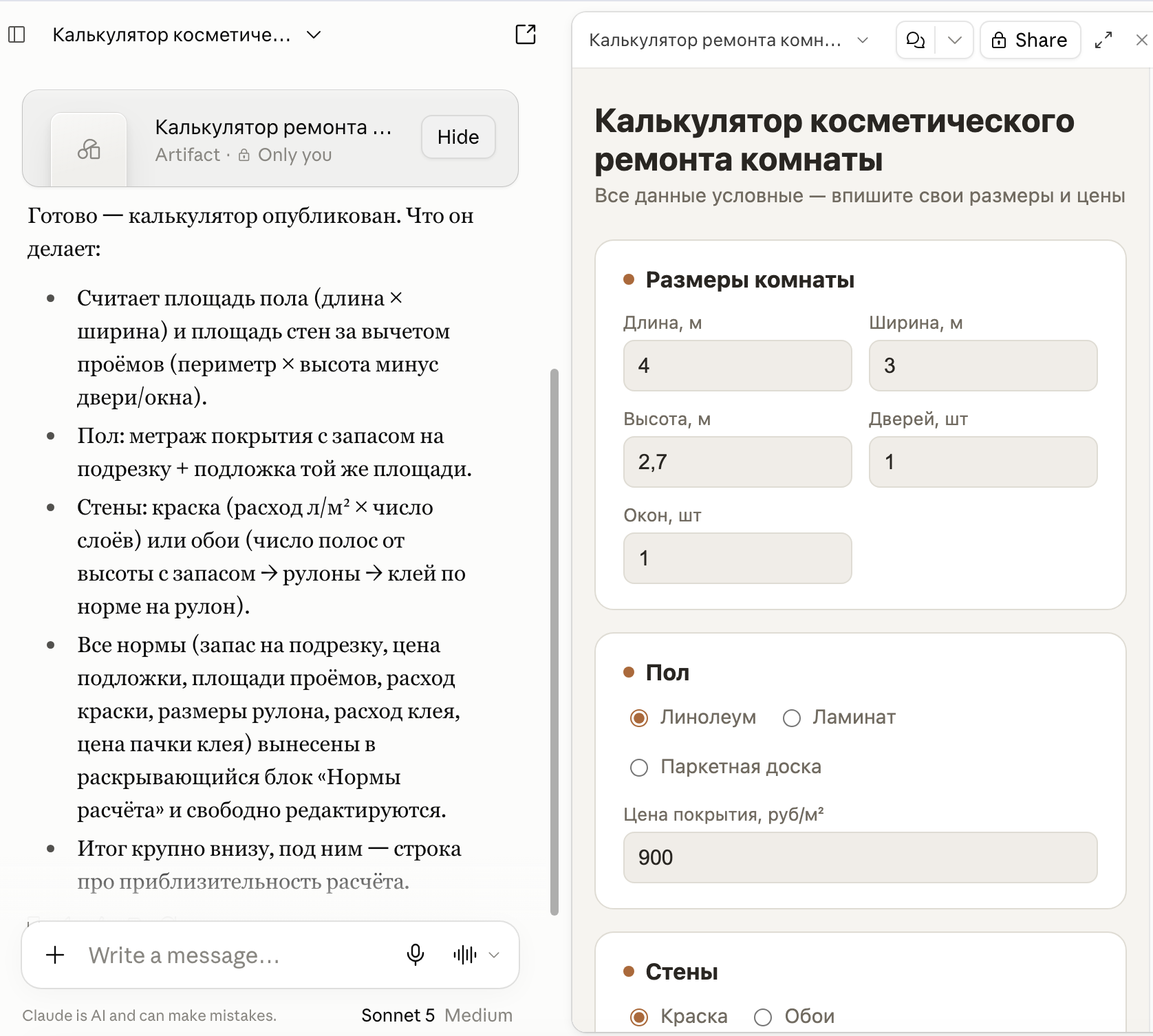Click the Высота, м field
This screenshot has width=1153, height=1036.
pyautogui.click(x=737, y=462)
